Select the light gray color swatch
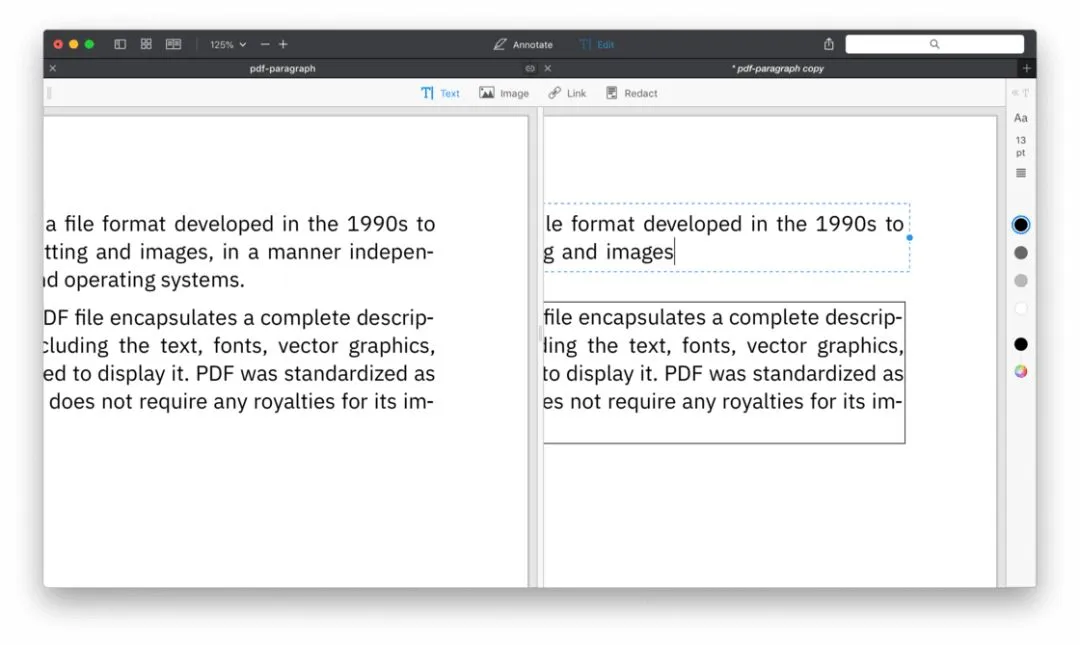The width and height of the screenshot is (1080, 645). coord(1021,280)
